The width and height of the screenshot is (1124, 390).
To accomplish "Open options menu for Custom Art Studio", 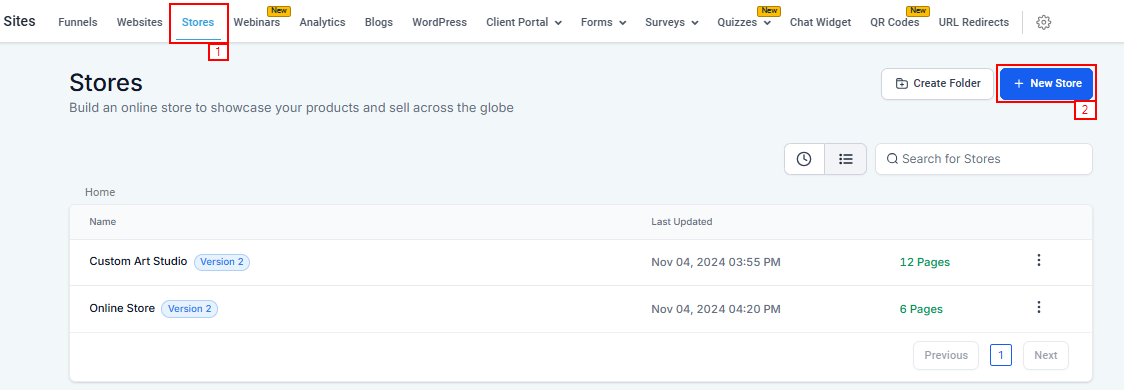I will [1039, 261].
